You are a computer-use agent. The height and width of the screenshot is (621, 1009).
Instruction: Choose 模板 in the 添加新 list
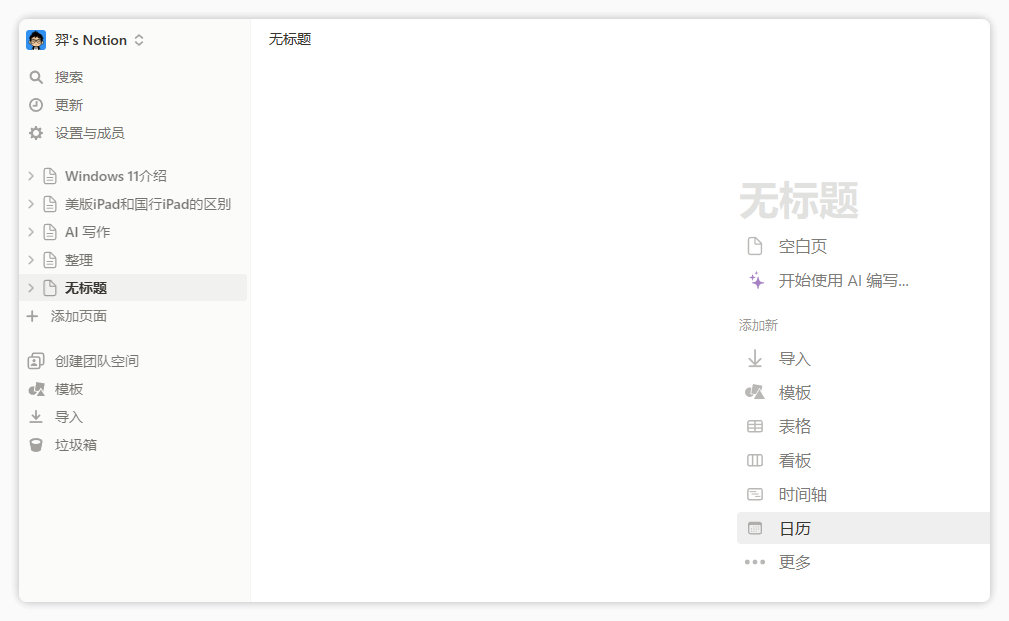pos(795,393)
